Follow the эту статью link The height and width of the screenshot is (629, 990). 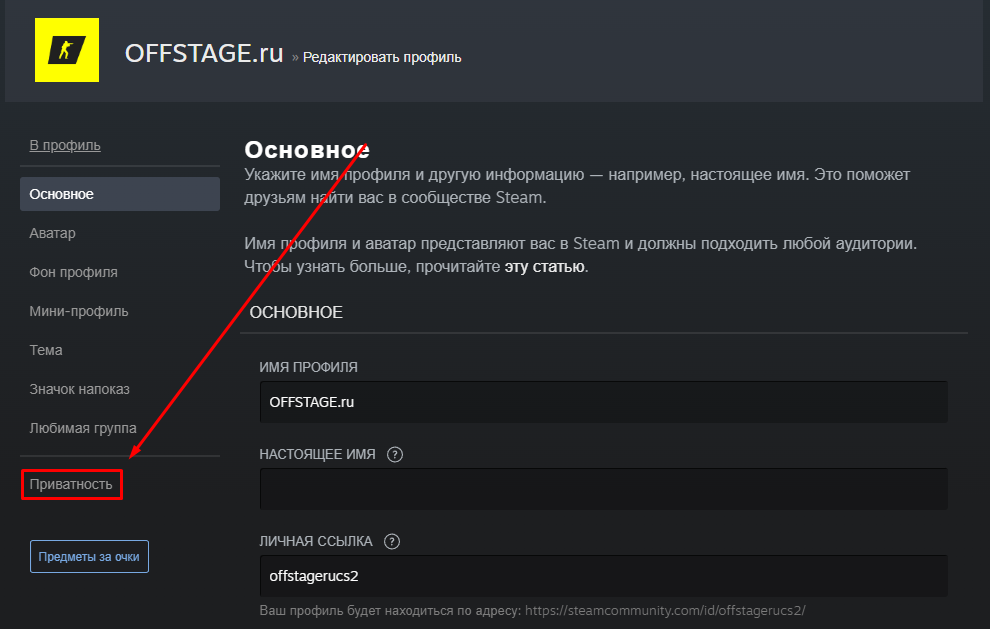pyautogui.click(x=544, y=267)
